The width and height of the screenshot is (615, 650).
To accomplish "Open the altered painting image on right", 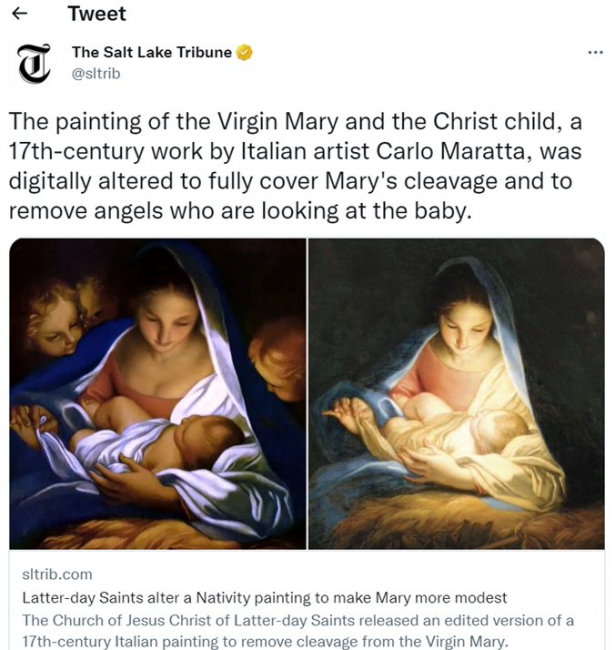I will click(x=456, y=393).
